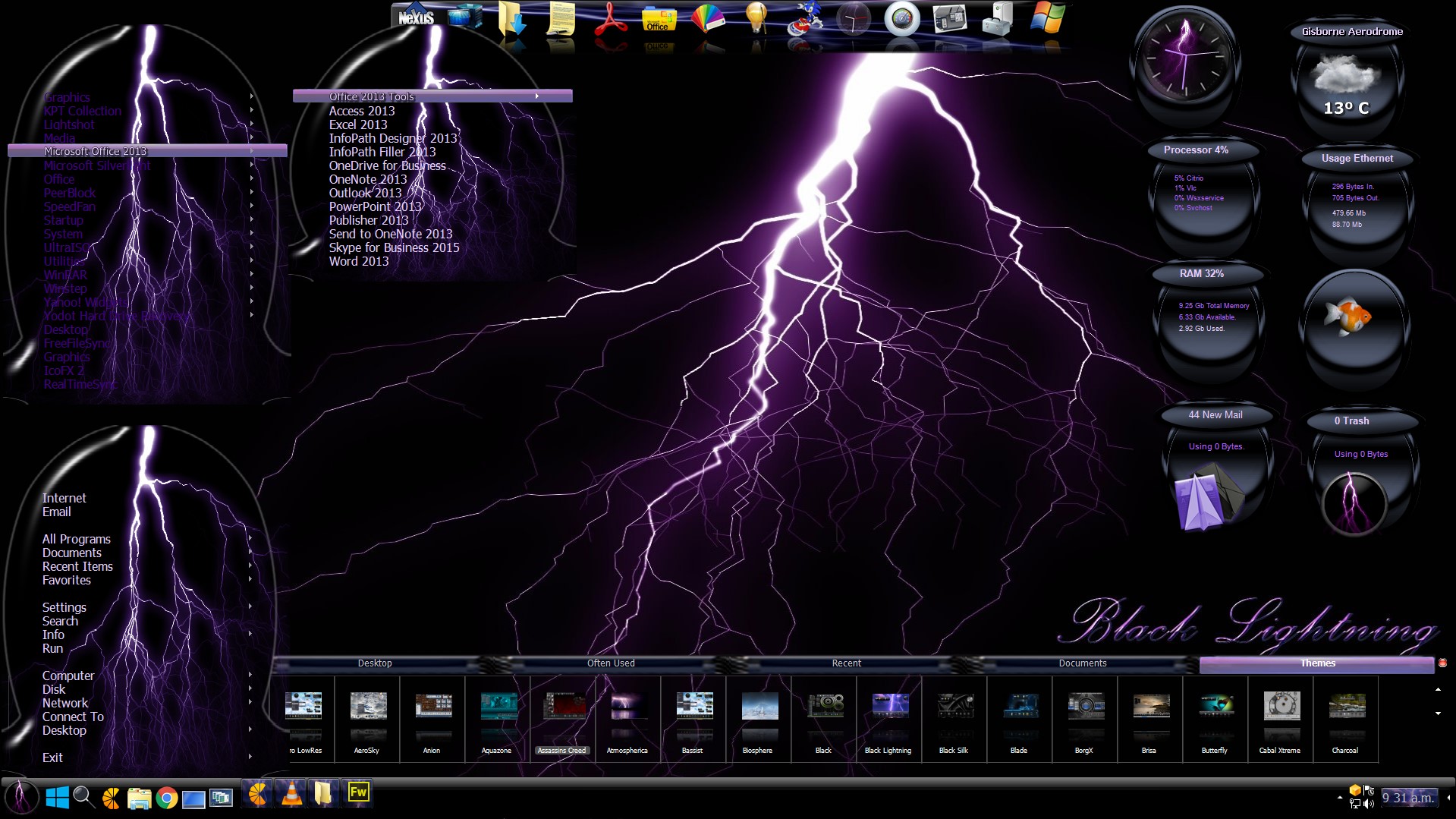Image resolution: width=1456 pixels, height=819 pixels.
Task: Click the VLC media player taskbar icon
Action: (x=291, y=794)
